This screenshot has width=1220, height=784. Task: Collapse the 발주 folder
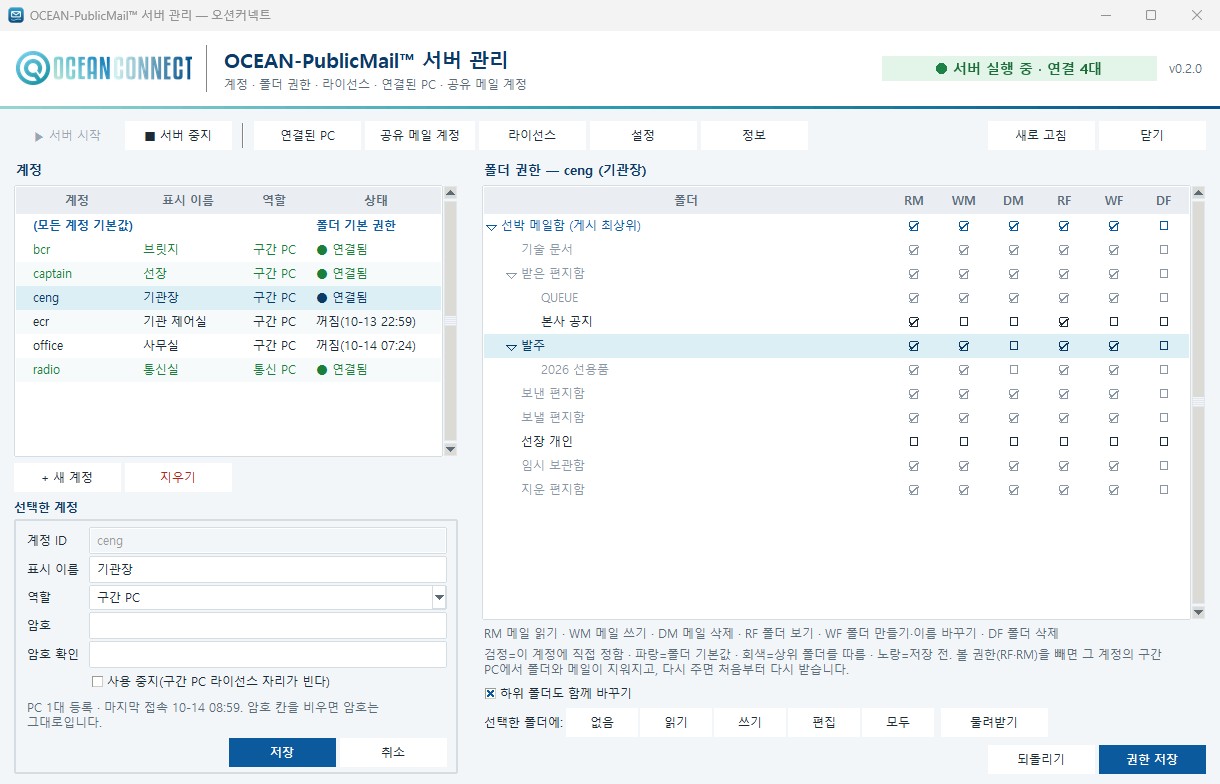click(x=512, y=346)
